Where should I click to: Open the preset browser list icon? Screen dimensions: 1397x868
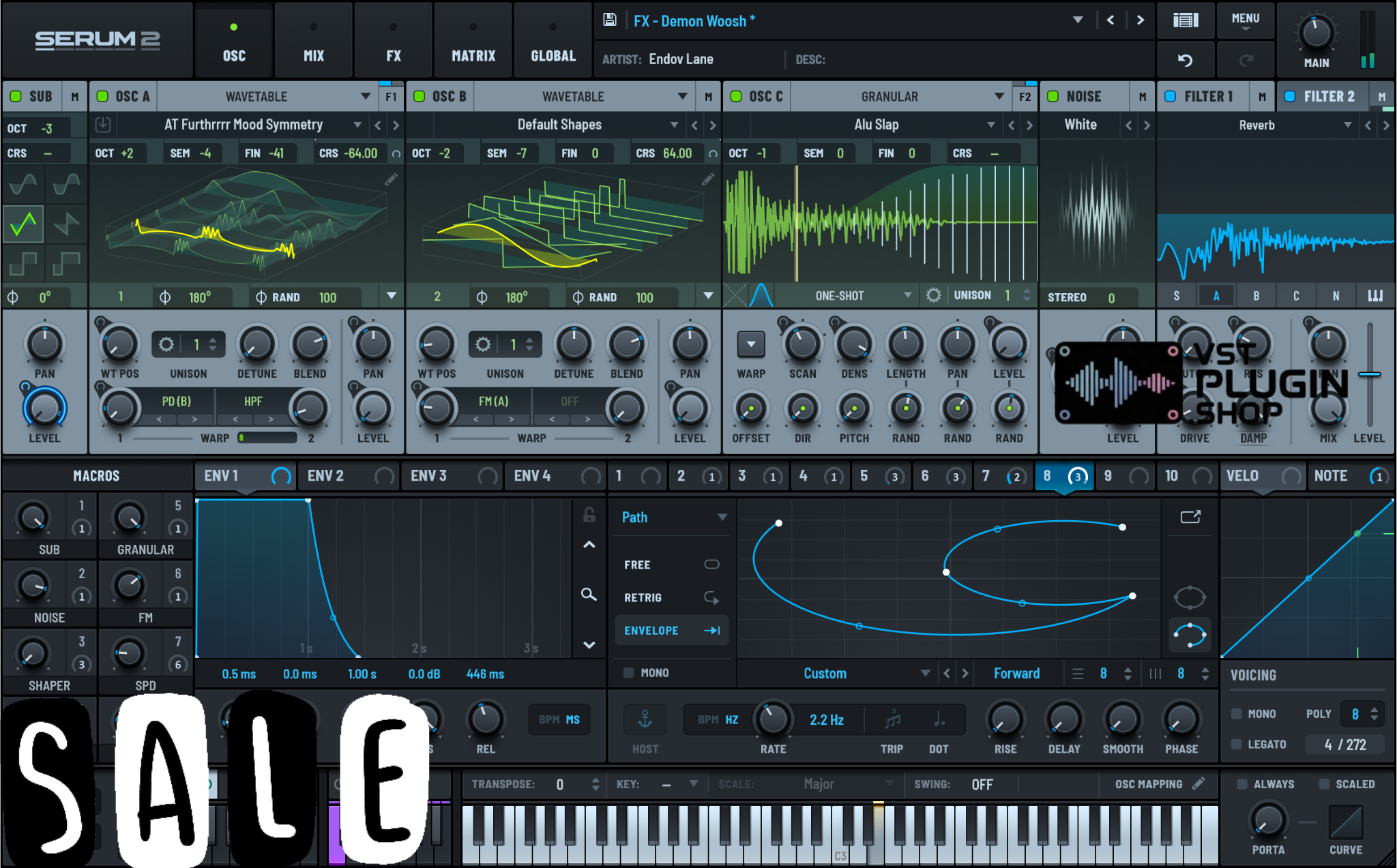pyautogui.click(x=1185, y=20)
